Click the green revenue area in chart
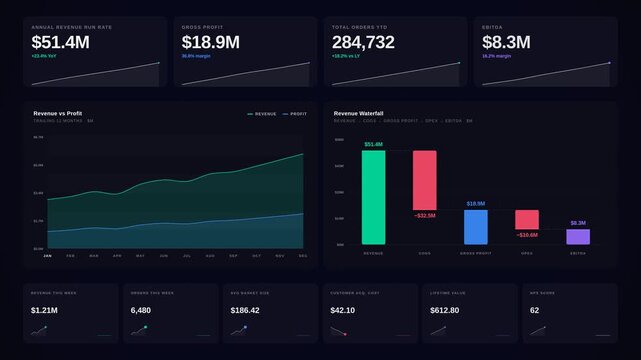The image size is (641, 360). point(176,200)
